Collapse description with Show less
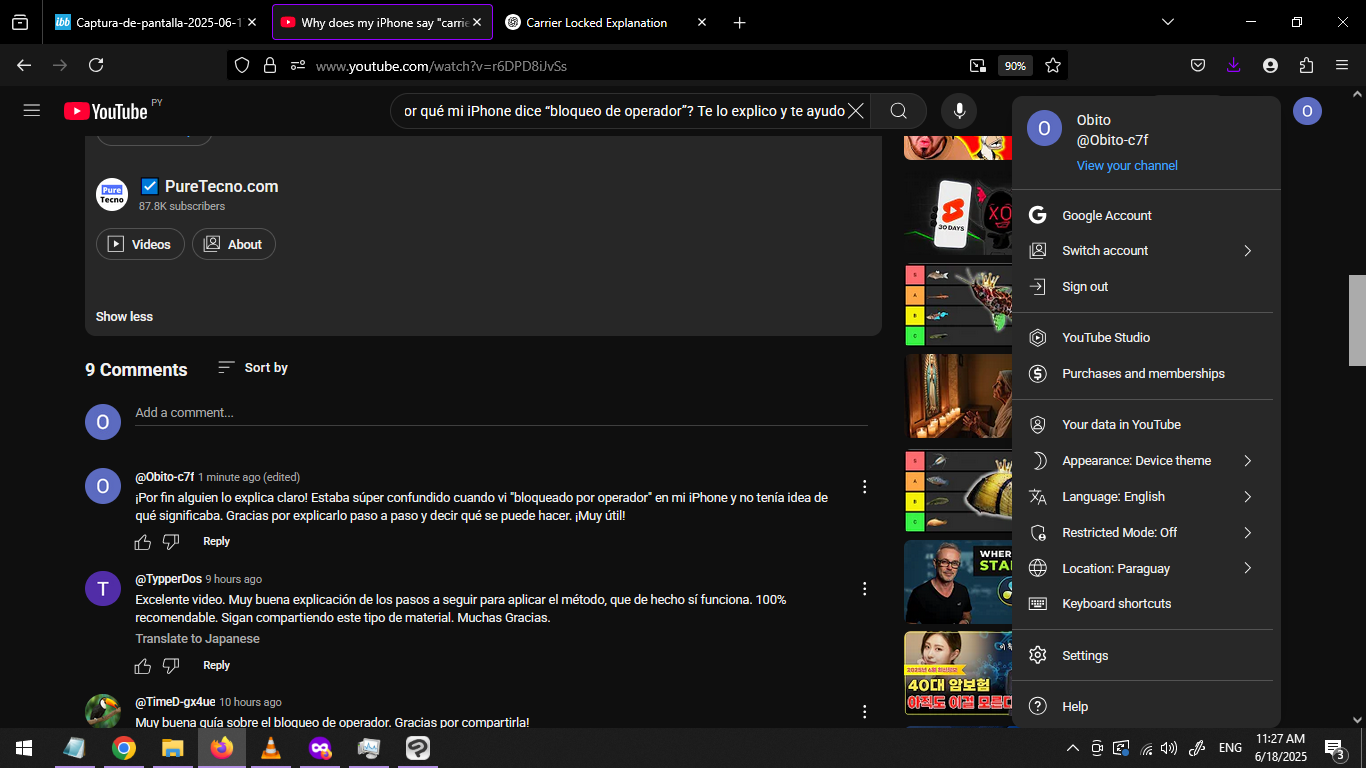 [x=124, y=317]
